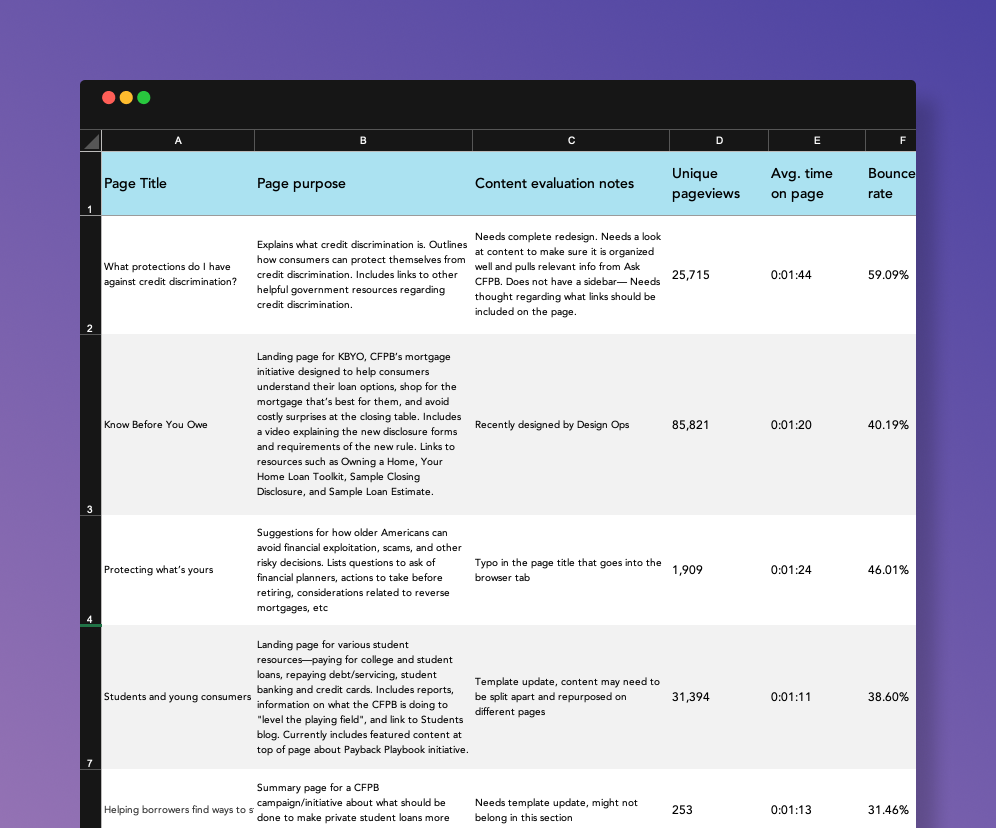Click the 'Page Title' header cell

click(178, 184)
